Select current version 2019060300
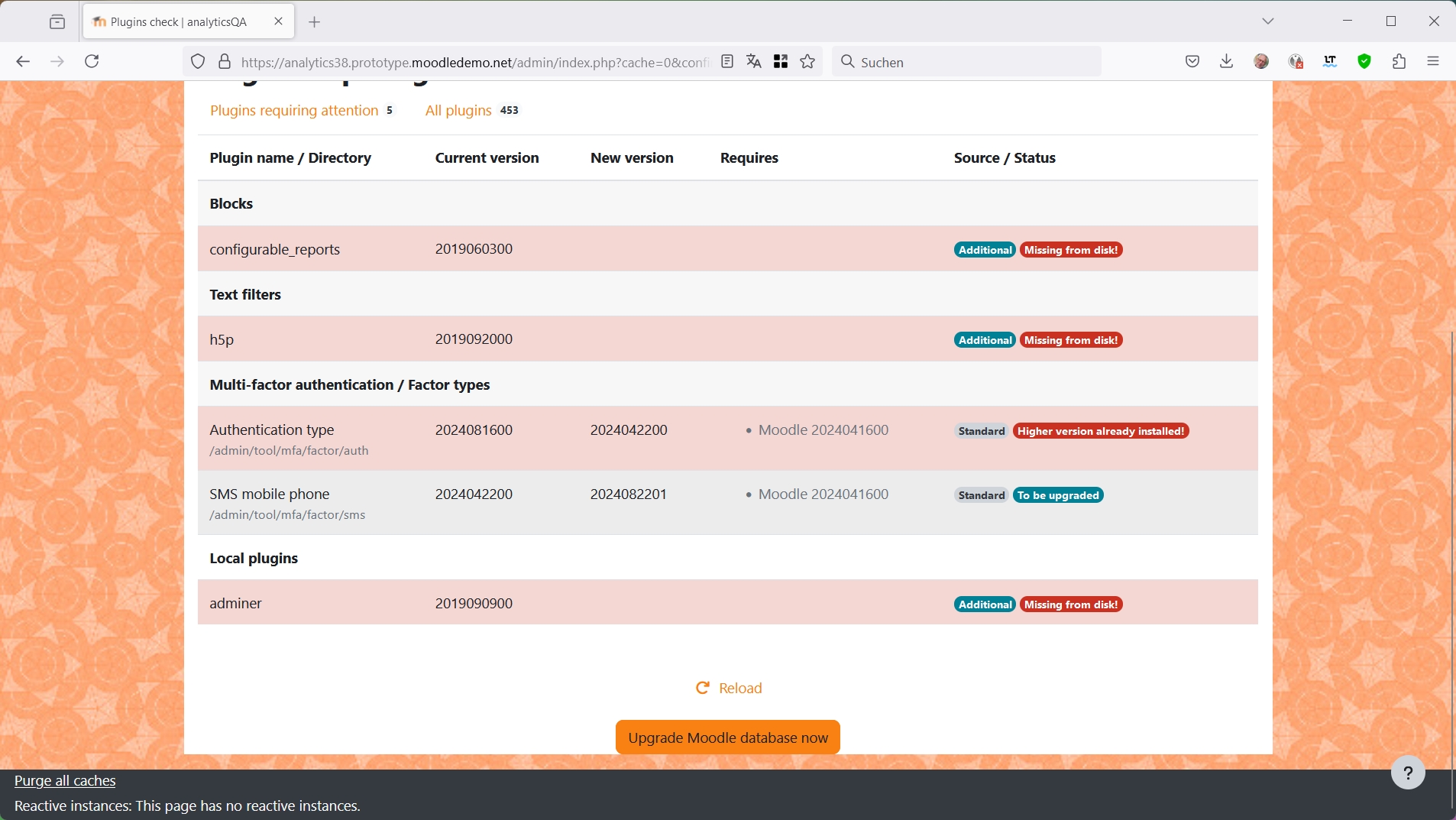The height and width of the screenshot is (820, 1456). (x=474, y=248)
